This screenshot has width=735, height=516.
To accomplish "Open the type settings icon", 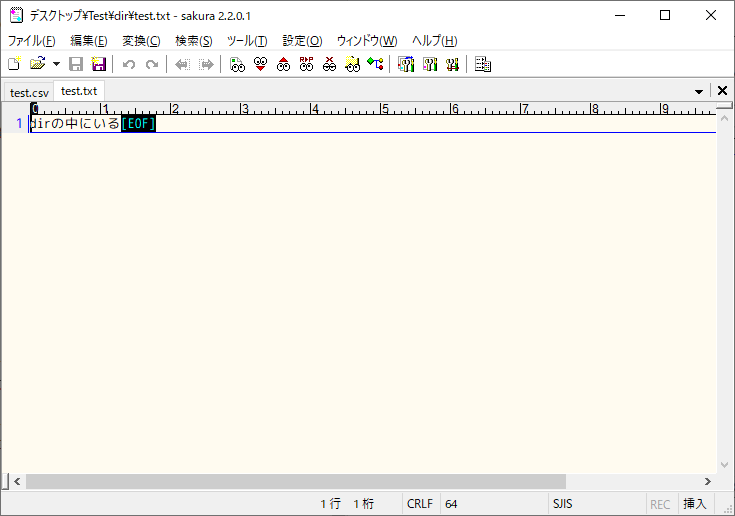I will (429, 64).
